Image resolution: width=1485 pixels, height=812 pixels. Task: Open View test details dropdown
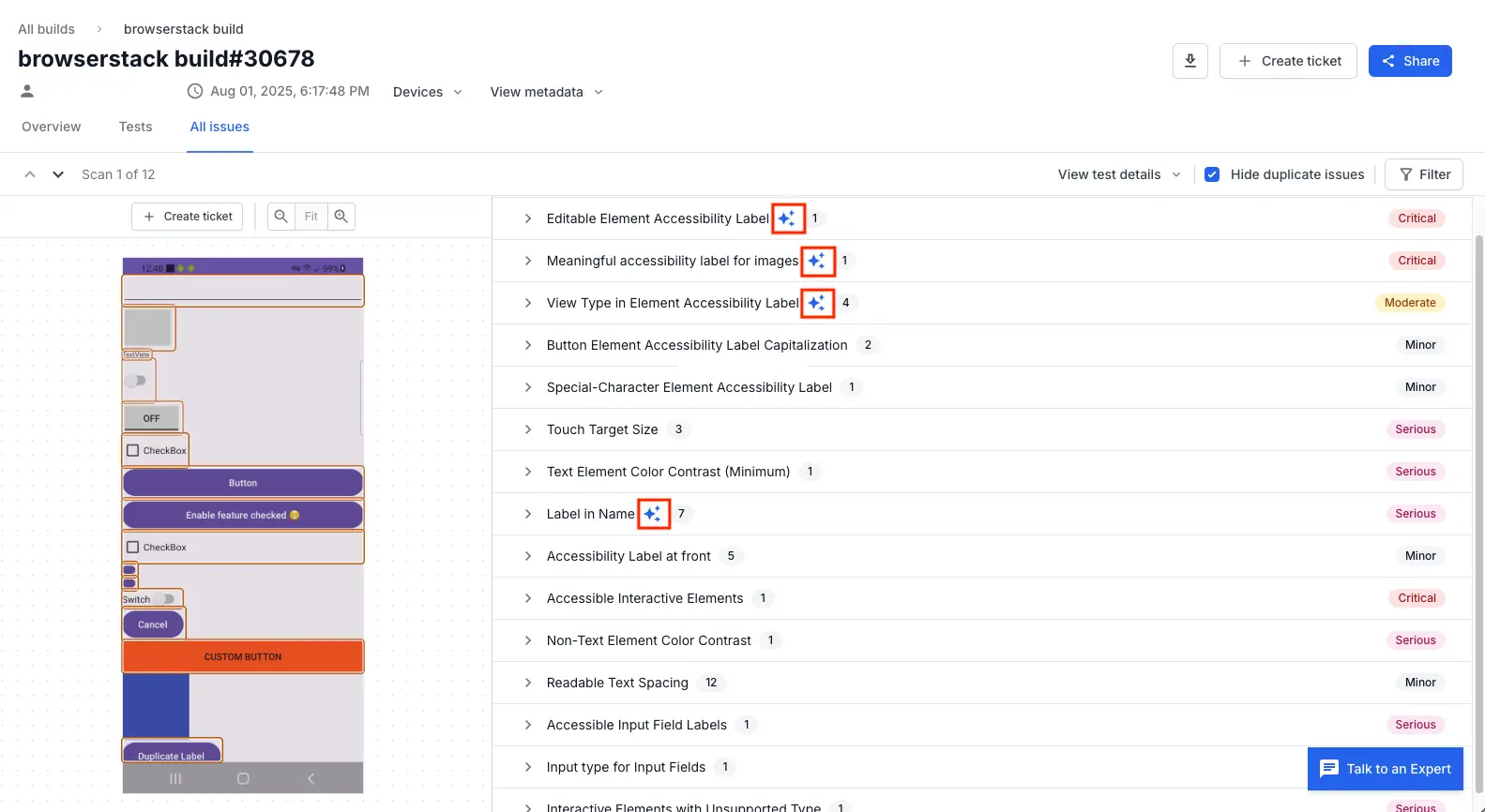(x=1118, y=174)
